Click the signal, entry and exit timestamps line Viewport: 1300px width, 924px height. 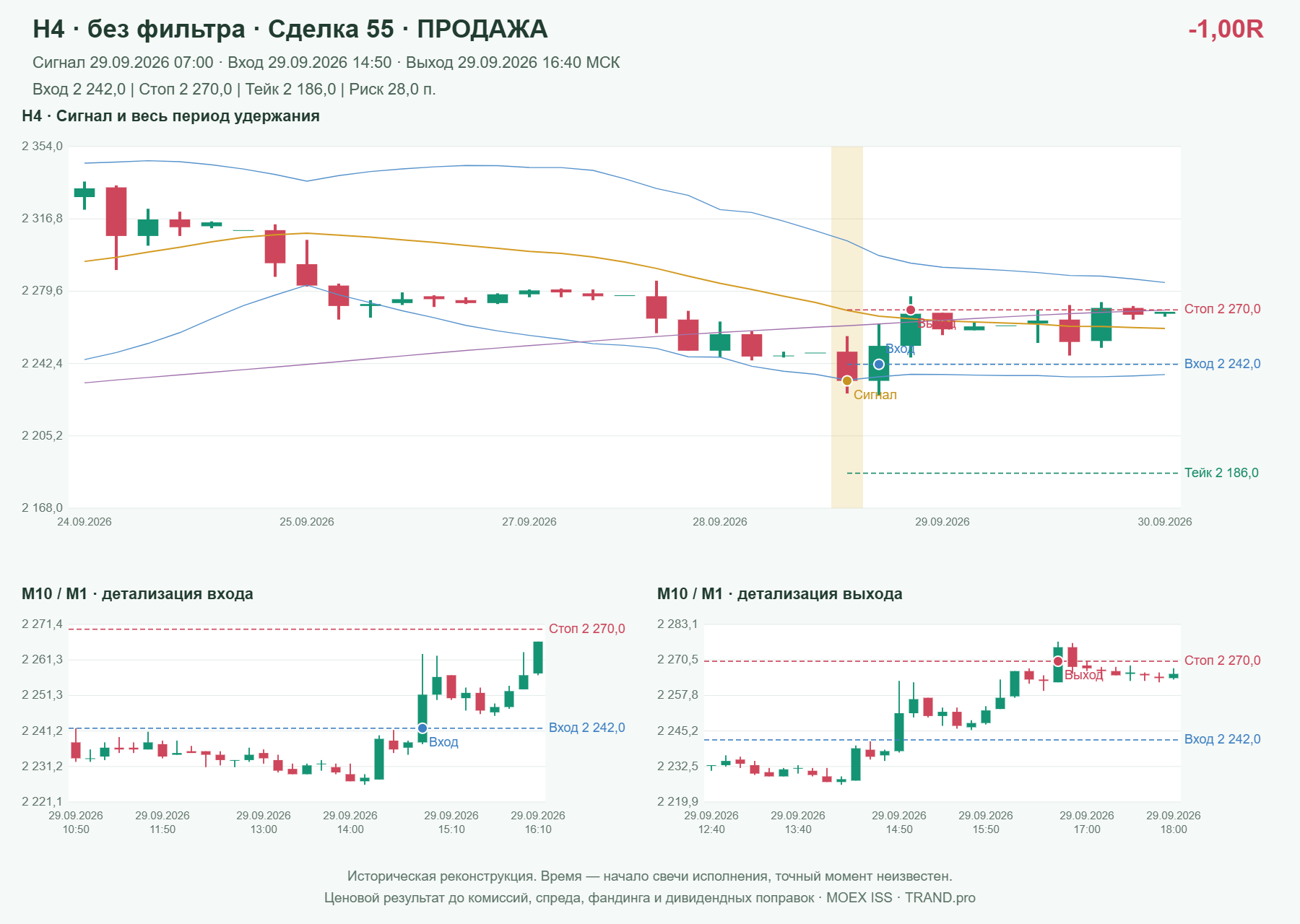326,63
